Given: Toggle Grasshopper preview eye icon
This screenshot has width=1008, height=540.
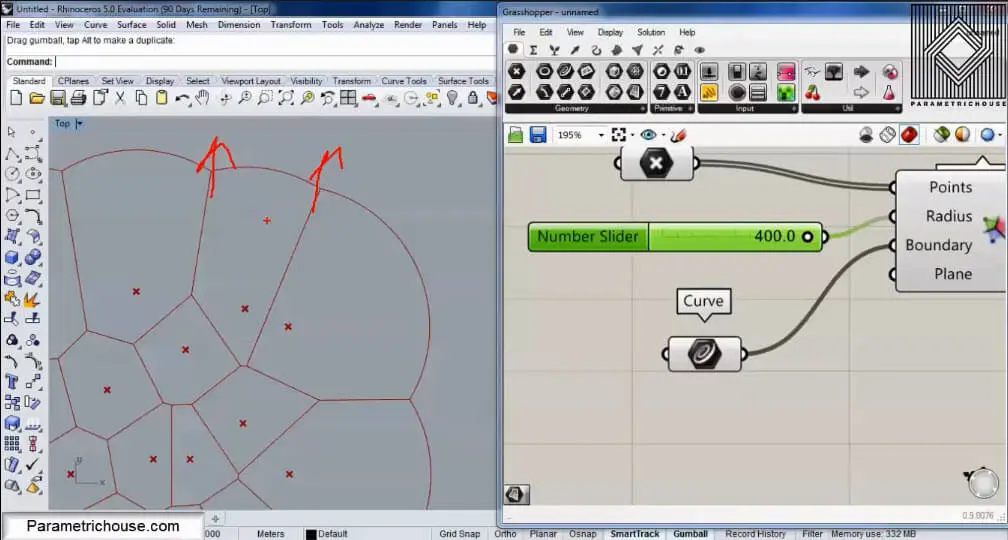Looking at the screenshot, I should point(648,135).
